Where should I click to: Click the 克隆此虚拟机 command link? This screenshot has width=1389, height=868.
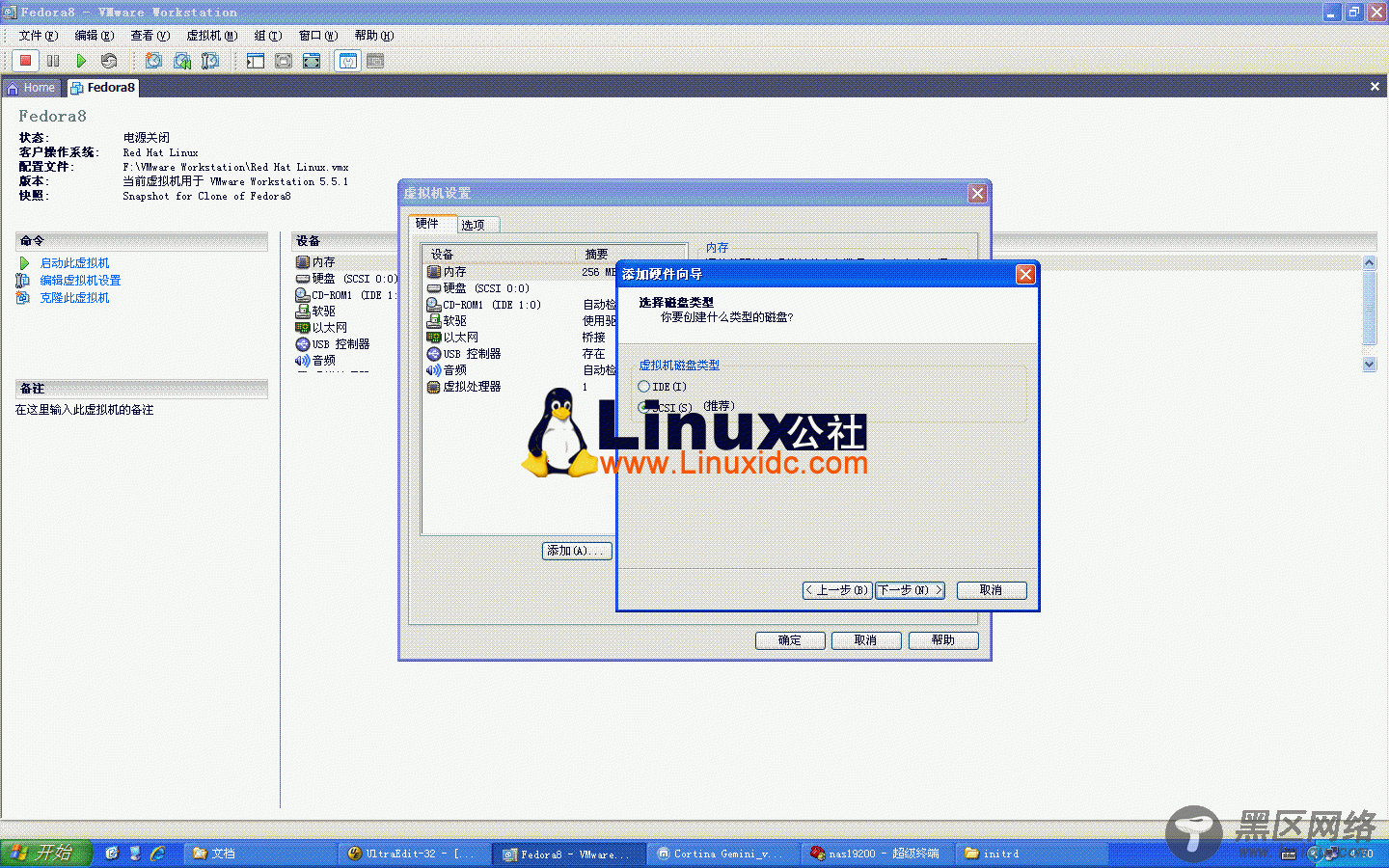[74, 298]
